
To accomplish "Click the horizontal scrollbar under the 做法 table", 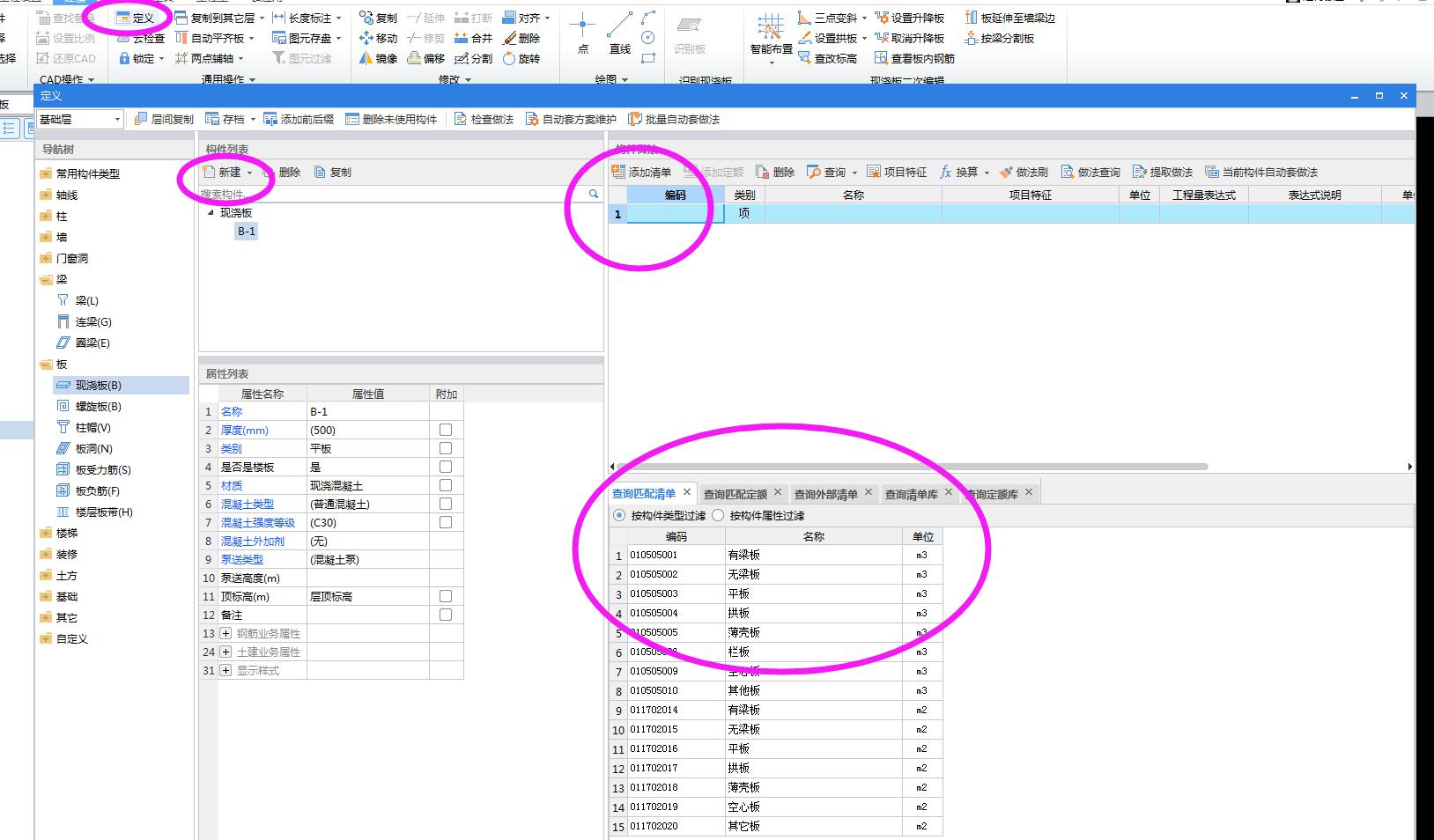I will [x=911, y=467].
